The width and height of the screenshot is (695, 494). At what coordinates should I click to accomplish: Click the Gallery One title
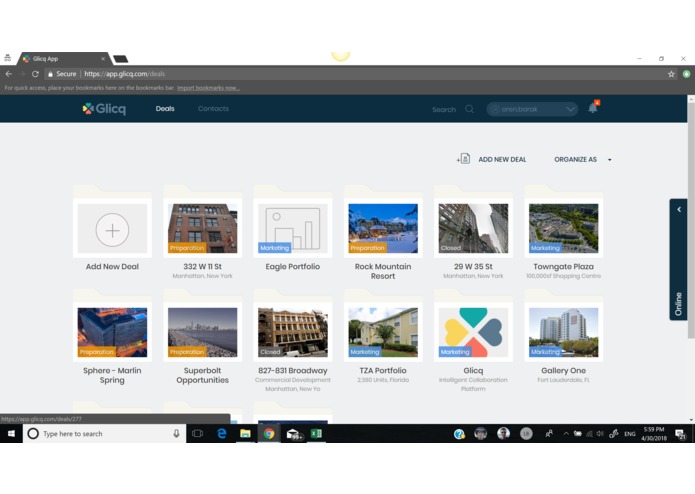(x=563, y=370)
